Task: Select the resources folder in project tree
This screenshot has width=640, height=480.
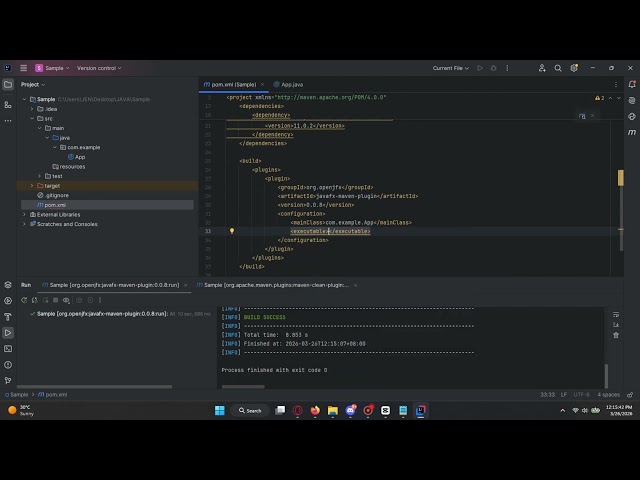Action: pos(69,167)
